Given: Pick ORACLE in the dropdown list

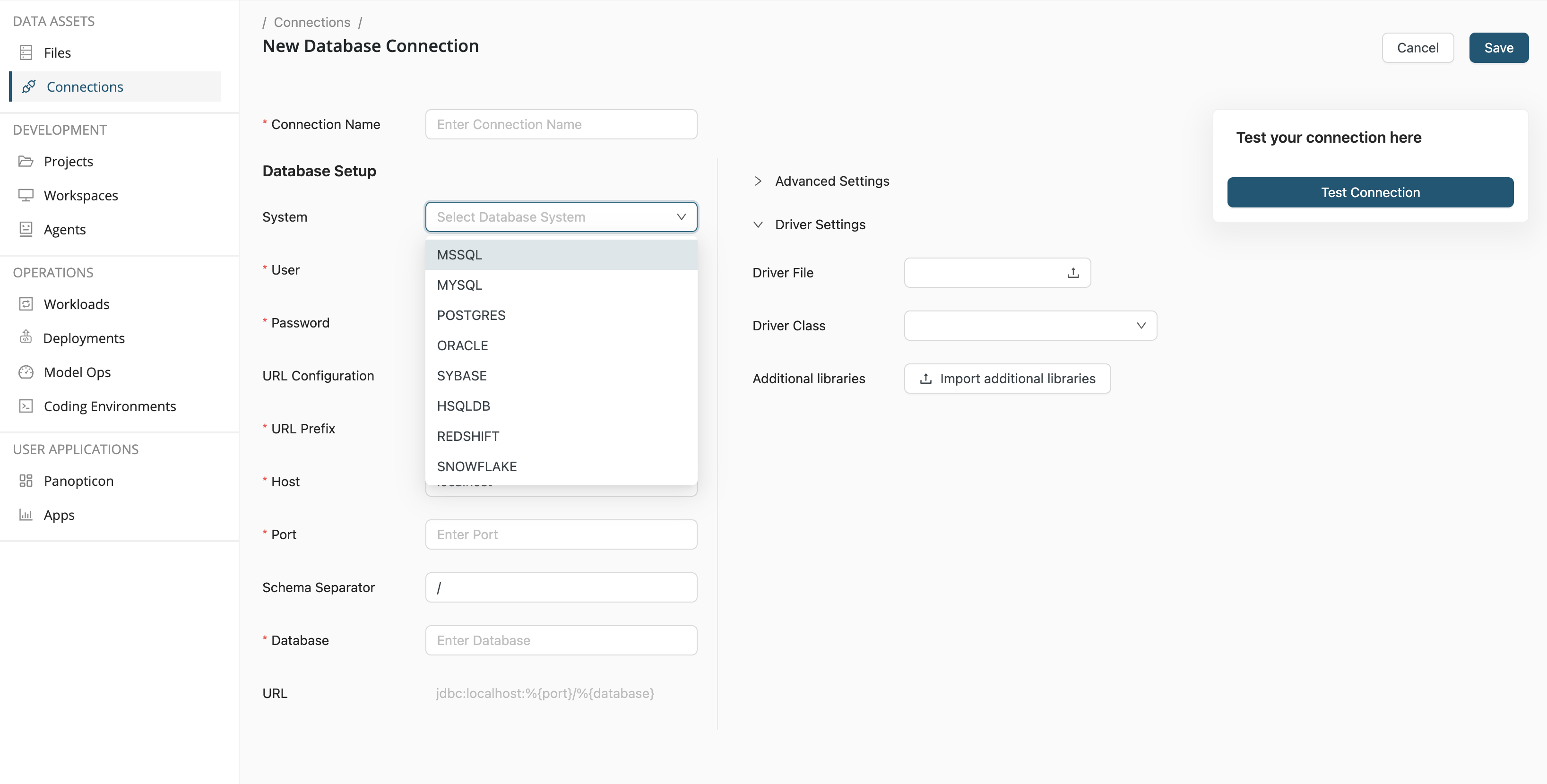Looking at the screenshot, I should click(x=462, y=345).
